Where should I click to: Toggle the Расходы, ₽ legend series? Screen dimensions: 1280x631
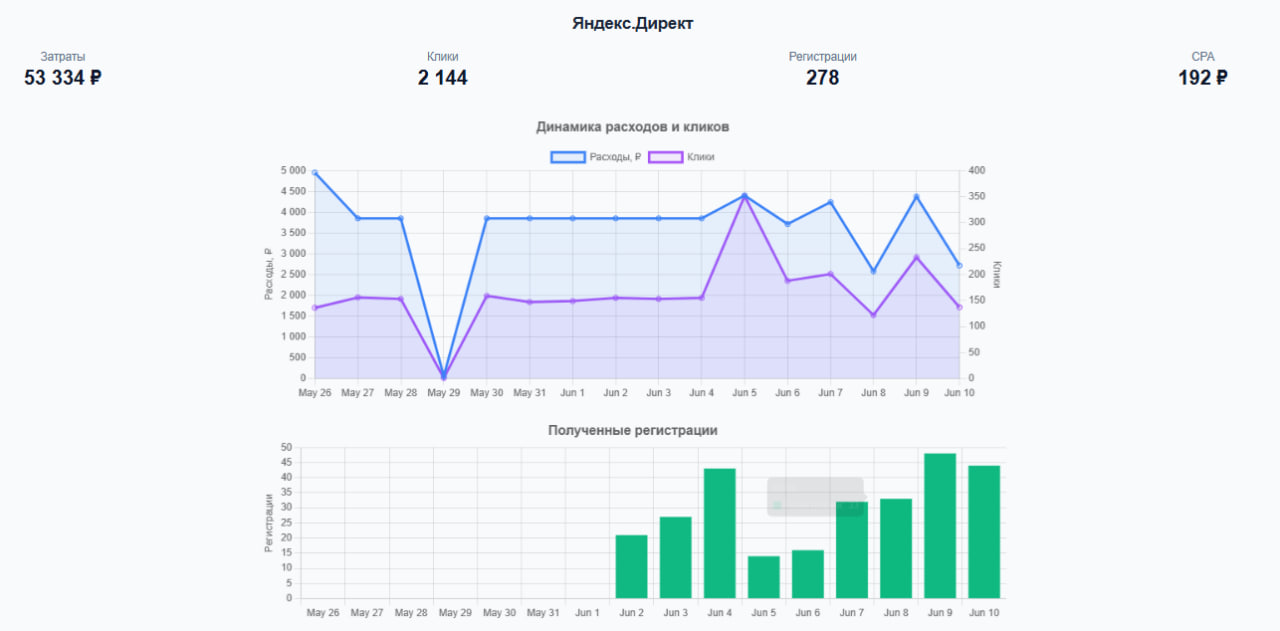coord(615,157)
